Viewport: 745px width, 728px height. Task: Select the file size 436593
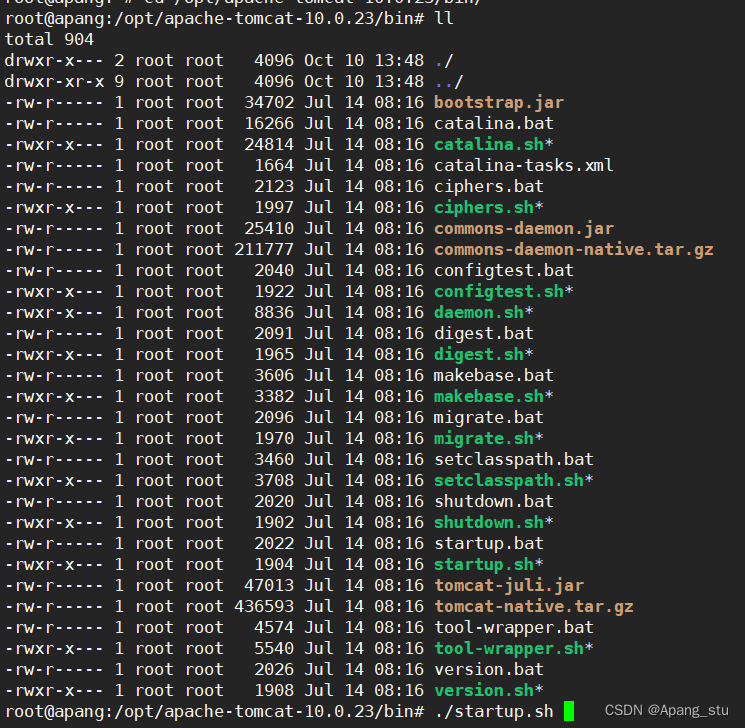[x=264, y=606]
